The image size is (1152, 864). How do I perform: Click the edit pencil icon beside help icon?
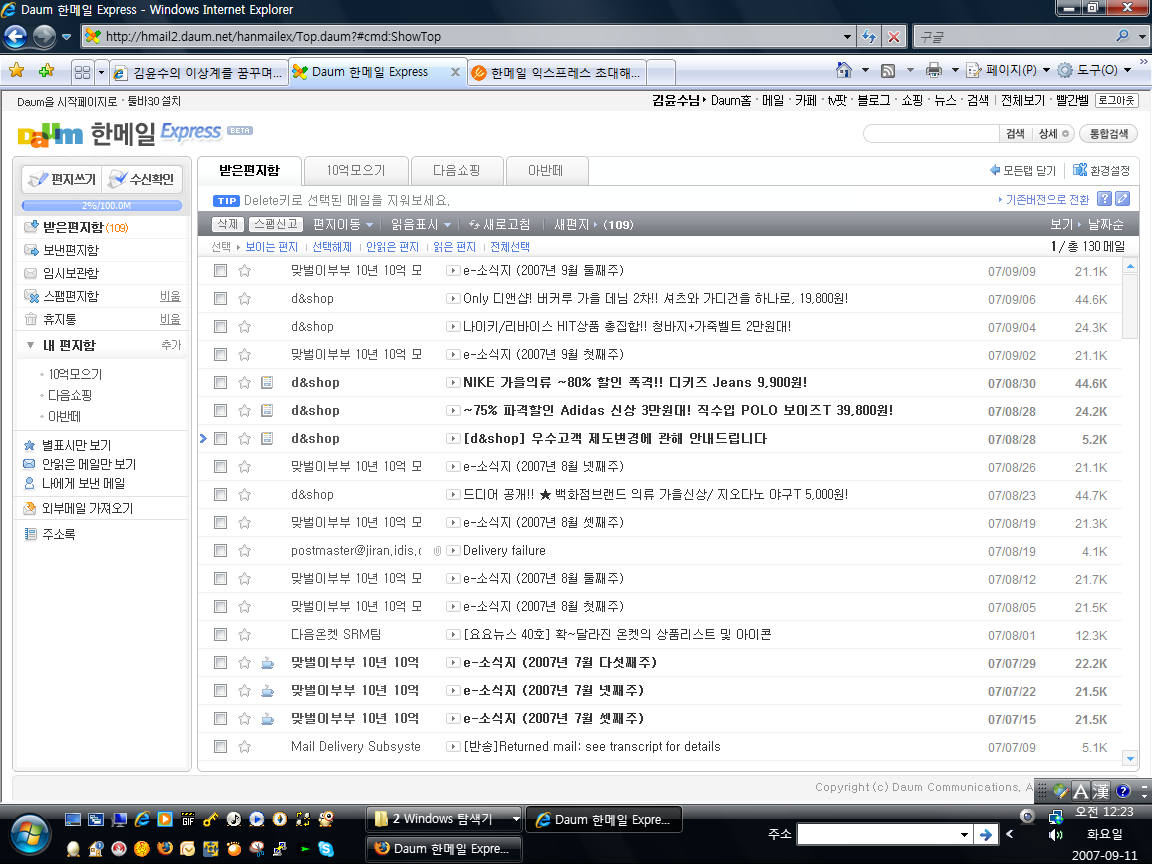coord(1122,198)
